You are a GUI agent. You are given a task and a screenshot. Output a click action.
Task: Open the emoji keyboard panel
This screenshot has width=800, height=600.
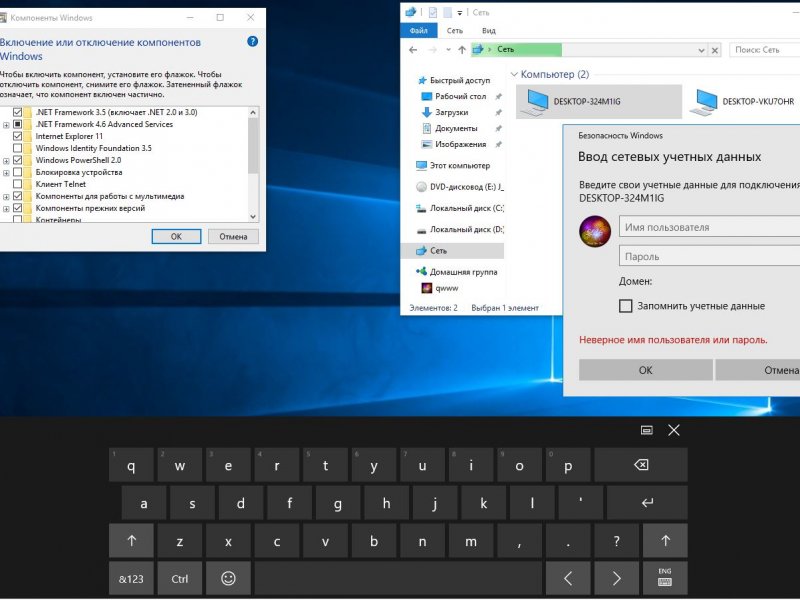pos(228,579)
